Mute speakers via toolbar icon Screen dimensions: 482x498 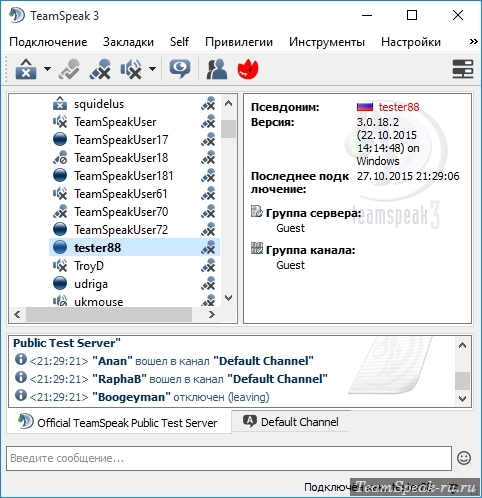click(131, 69)
